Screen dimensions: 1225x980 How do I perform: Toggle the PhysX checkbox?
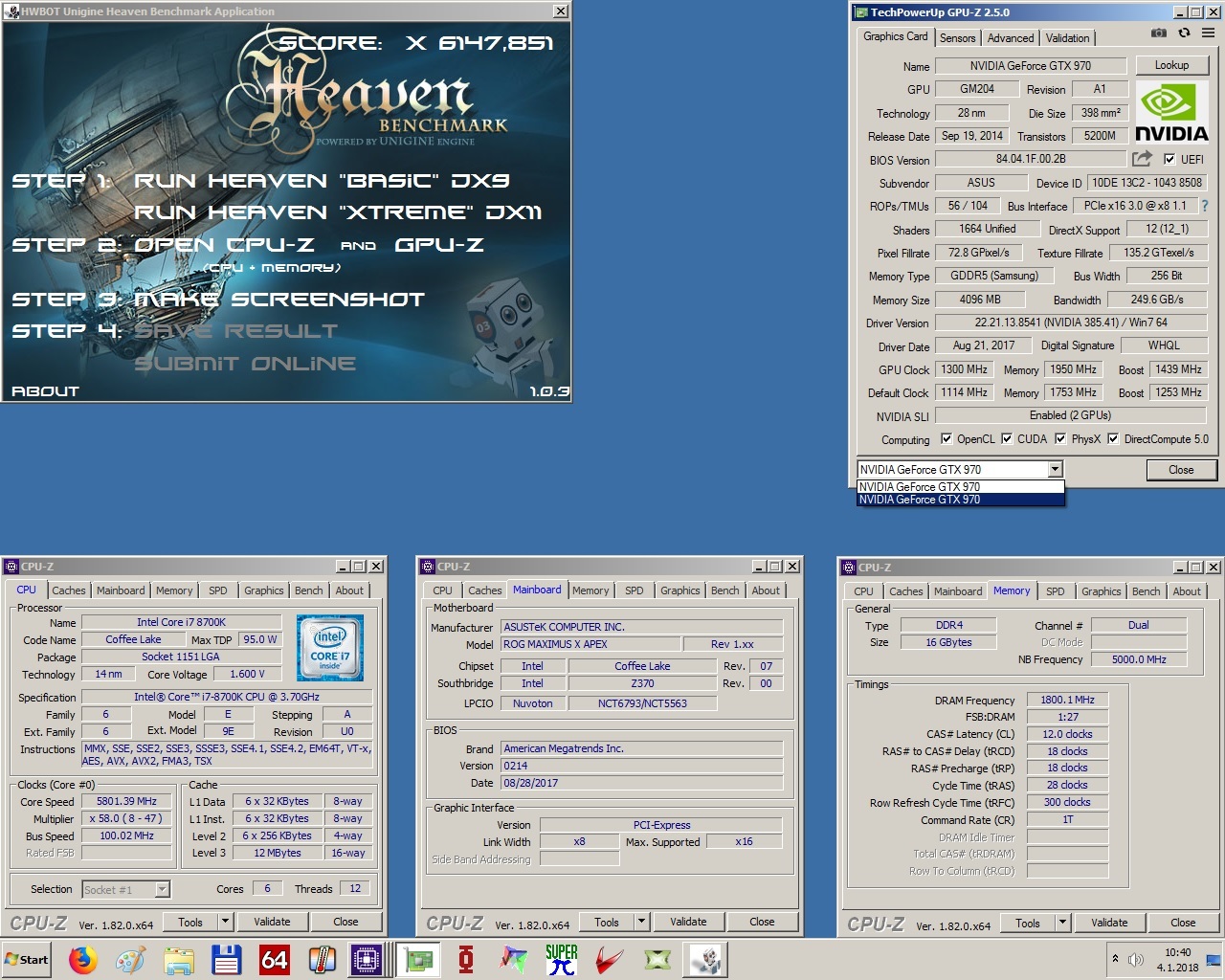click(1060, 439)
